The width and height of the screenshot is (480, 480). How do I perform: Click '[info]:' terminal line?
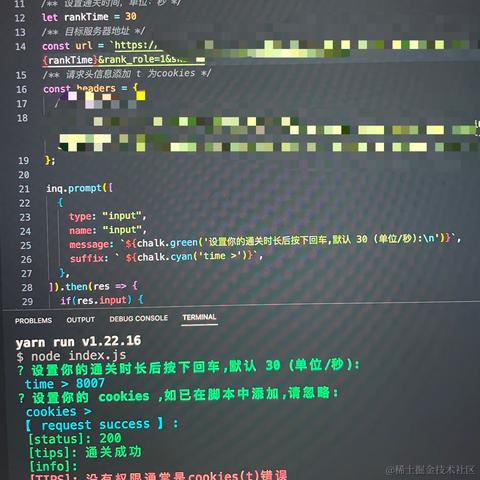[x=53, y=466]
